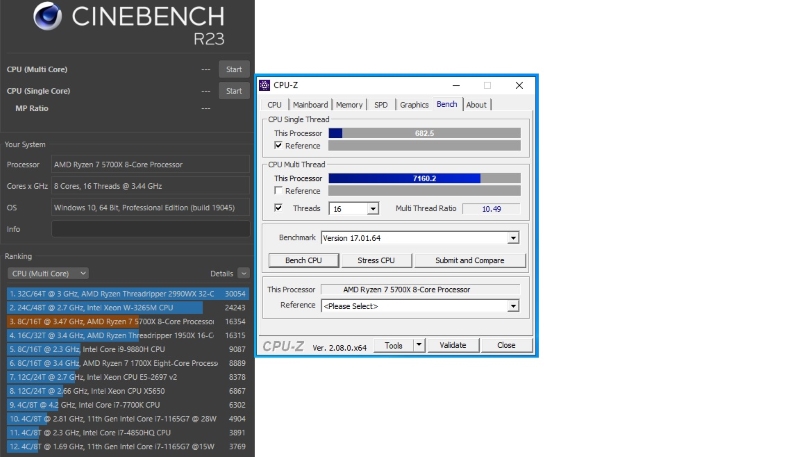Open the SPD tab
Image resolution: width=800 pixels, height=457 pixels.
pos(381,105)
